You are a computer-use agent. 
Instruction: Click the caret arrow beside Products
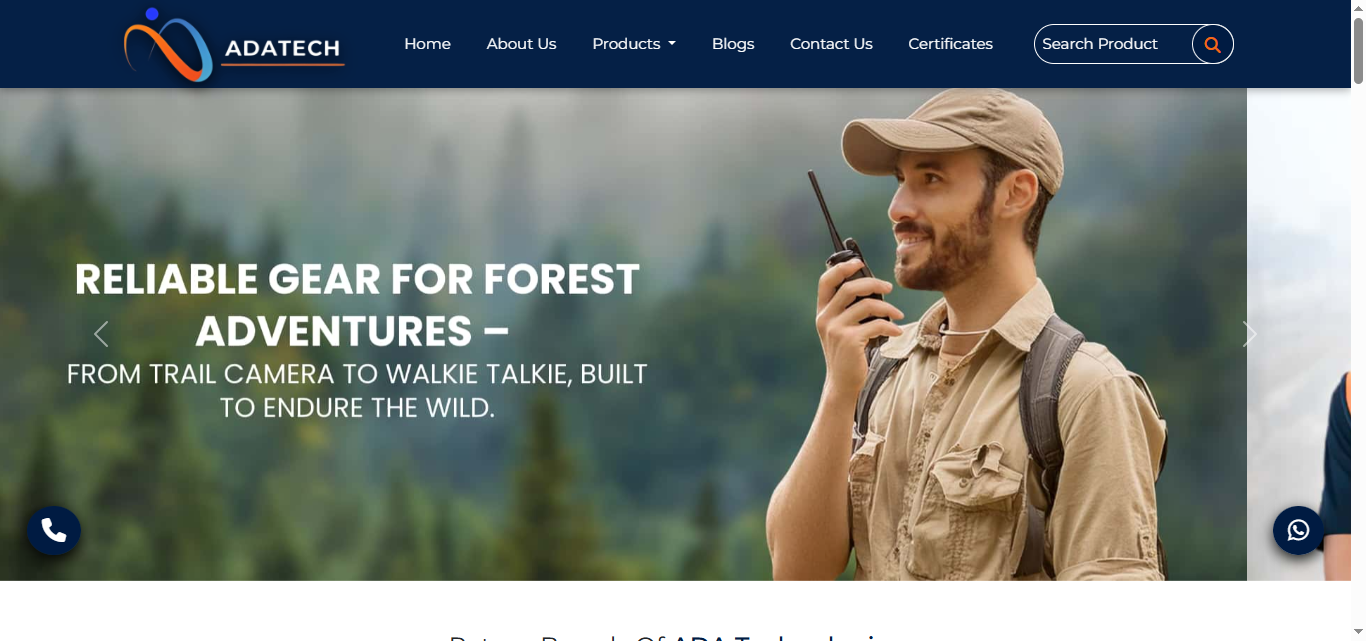672,44
